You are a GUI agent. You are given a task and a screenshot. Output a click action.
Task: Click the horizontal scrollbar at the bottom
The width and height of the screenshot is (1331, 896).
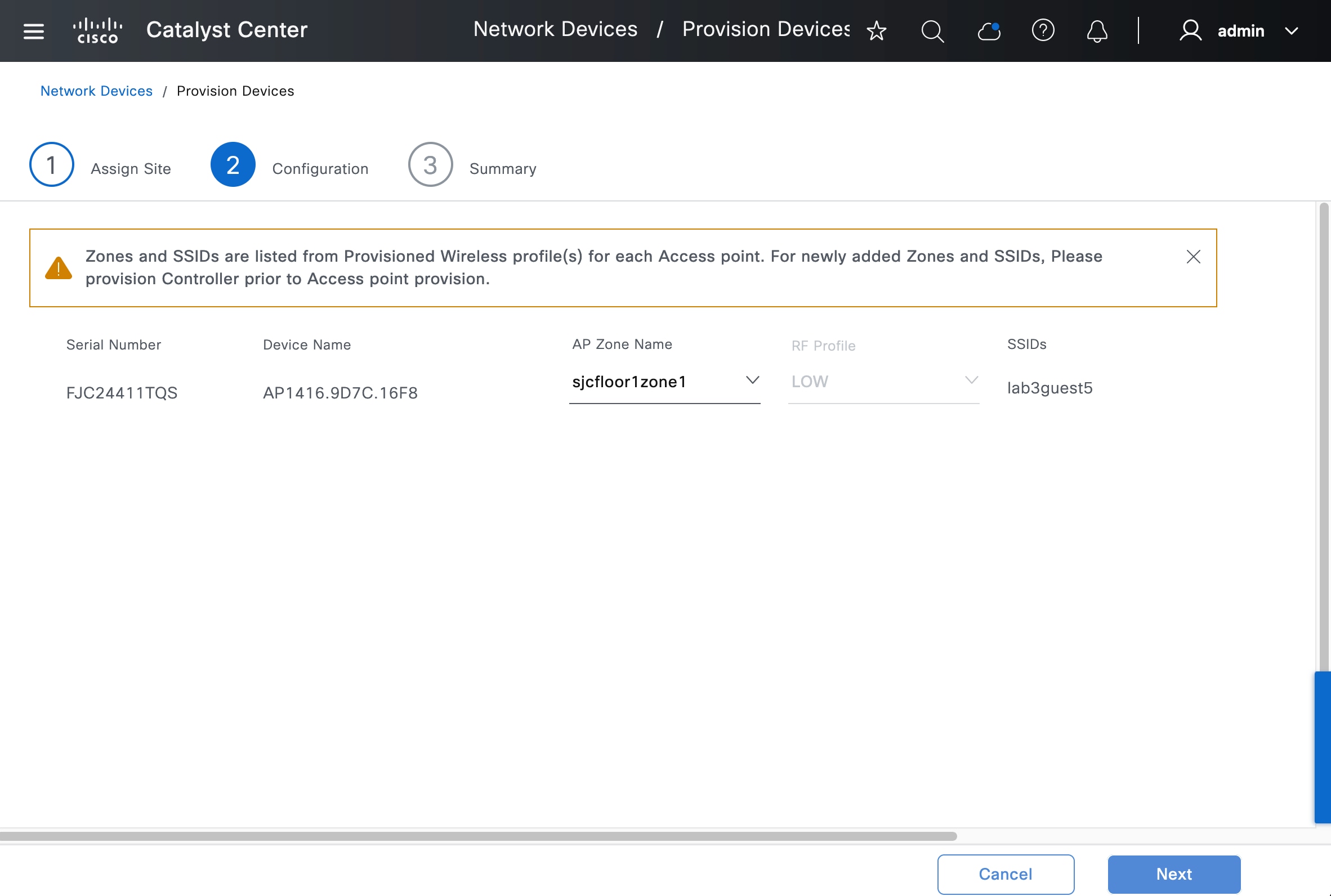tap(478, 836)
